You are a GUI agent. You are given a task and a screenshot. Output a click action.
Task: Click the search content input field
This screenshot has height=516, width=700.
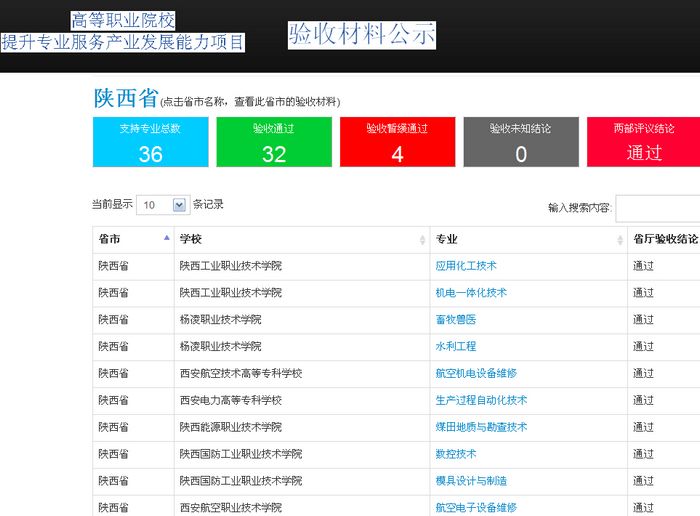(657, 208)
